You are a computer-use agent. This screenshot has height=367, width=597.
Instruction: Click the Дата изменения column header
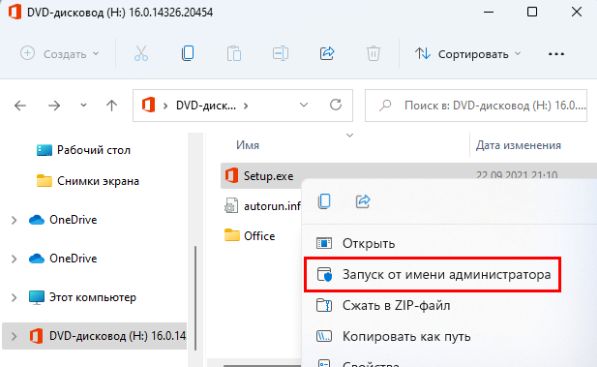[x=518, y=145]
